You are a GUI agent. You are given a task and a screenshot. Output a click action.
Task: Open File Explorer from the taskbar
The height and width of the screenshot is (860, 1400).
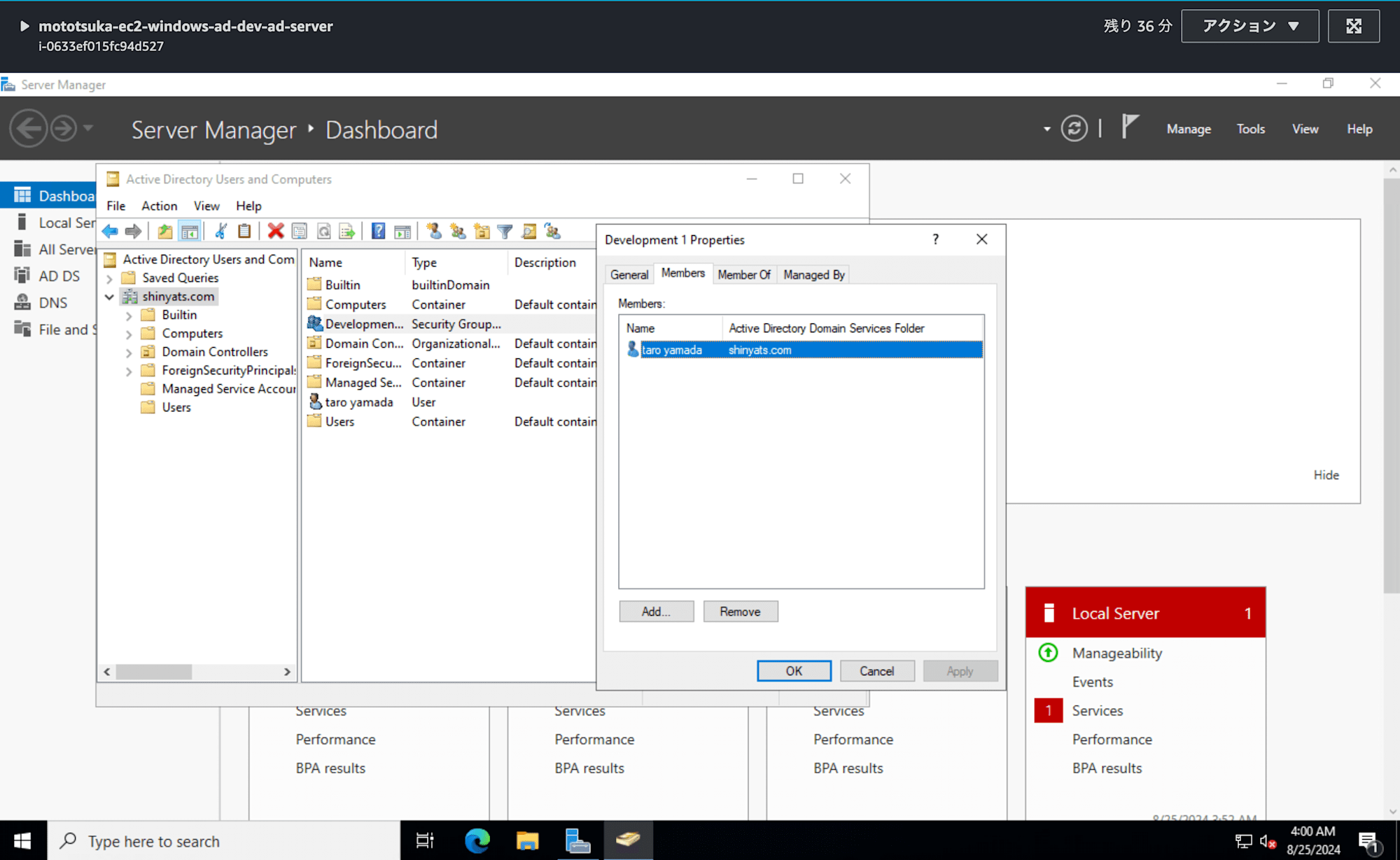(527, 840)
